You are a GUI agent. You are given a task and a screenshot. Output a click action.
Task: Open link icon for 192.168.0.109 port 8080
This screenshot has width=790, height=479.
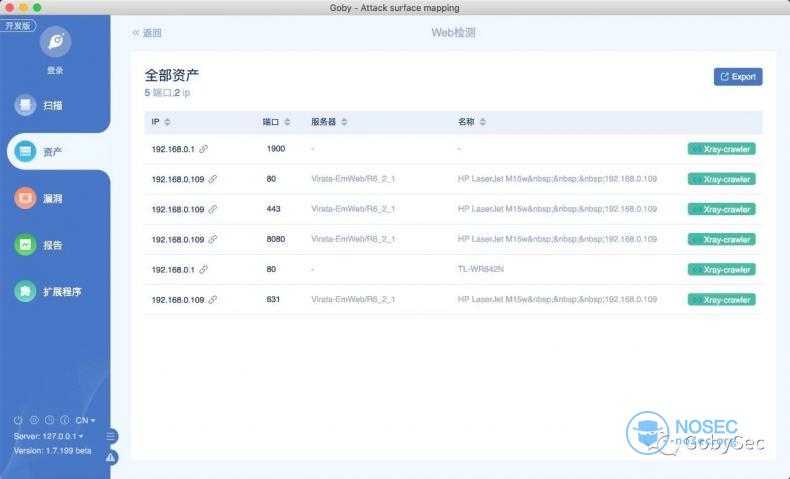point(213,240)
